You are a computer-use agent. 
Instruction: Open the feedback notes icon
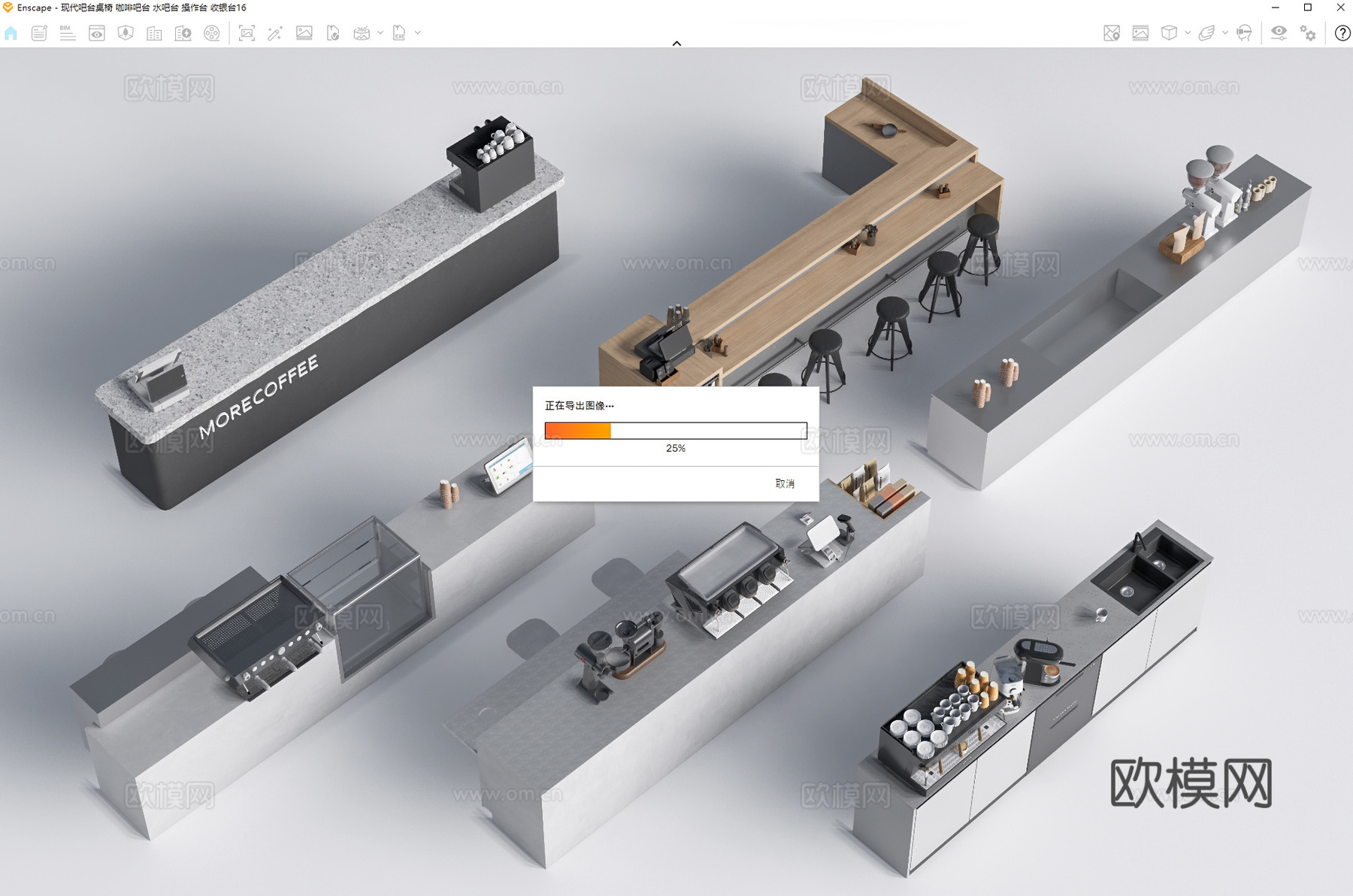[39, 33]
